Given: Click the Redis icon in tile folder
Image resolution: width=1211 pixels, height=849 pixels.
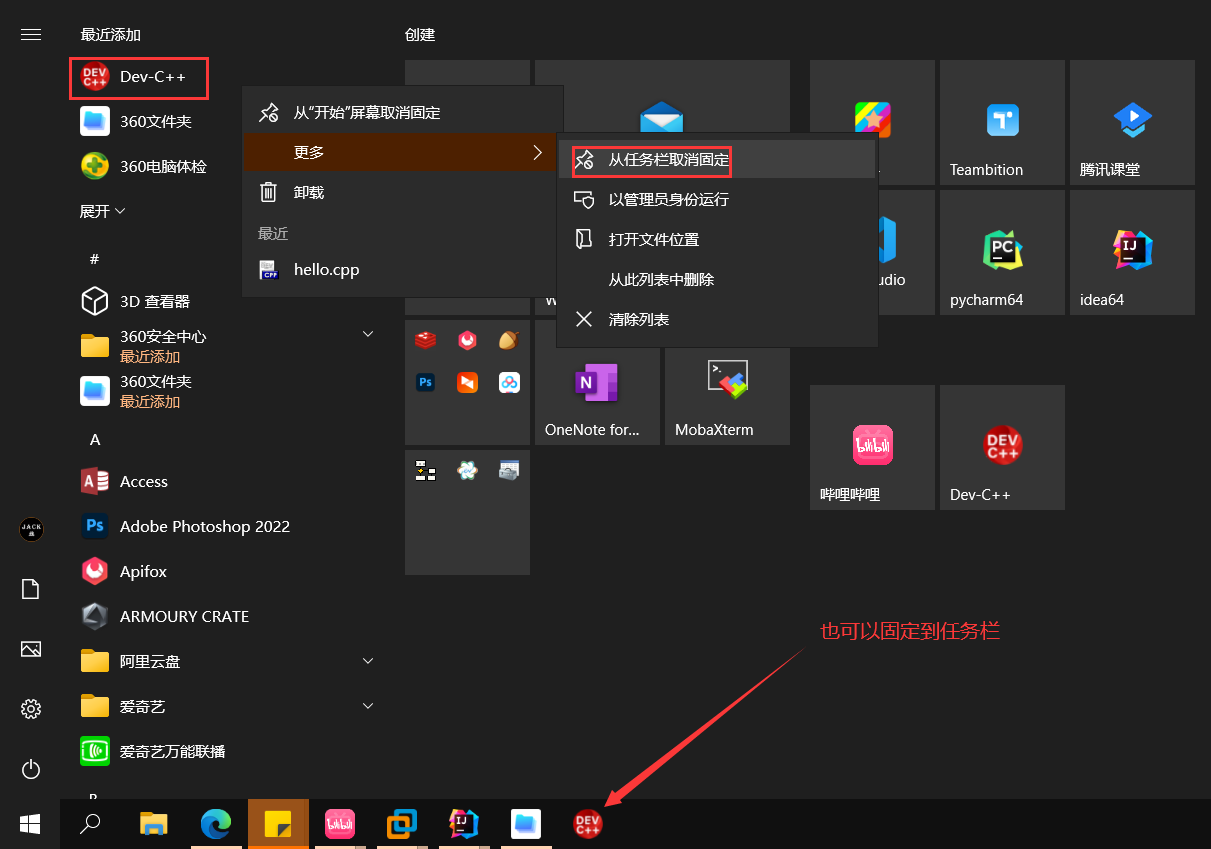Looking at the screenshot, I should pos(426,340).
